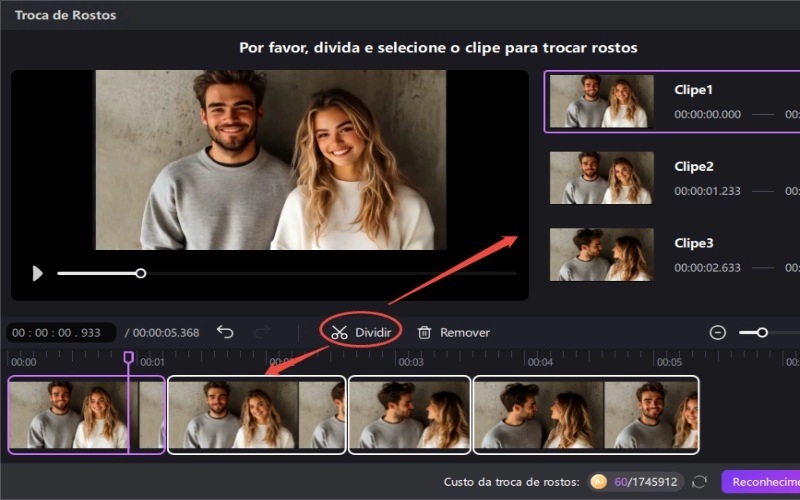800x500 pixels.
Task: Click the video preview frame
Action: (271, 160)
